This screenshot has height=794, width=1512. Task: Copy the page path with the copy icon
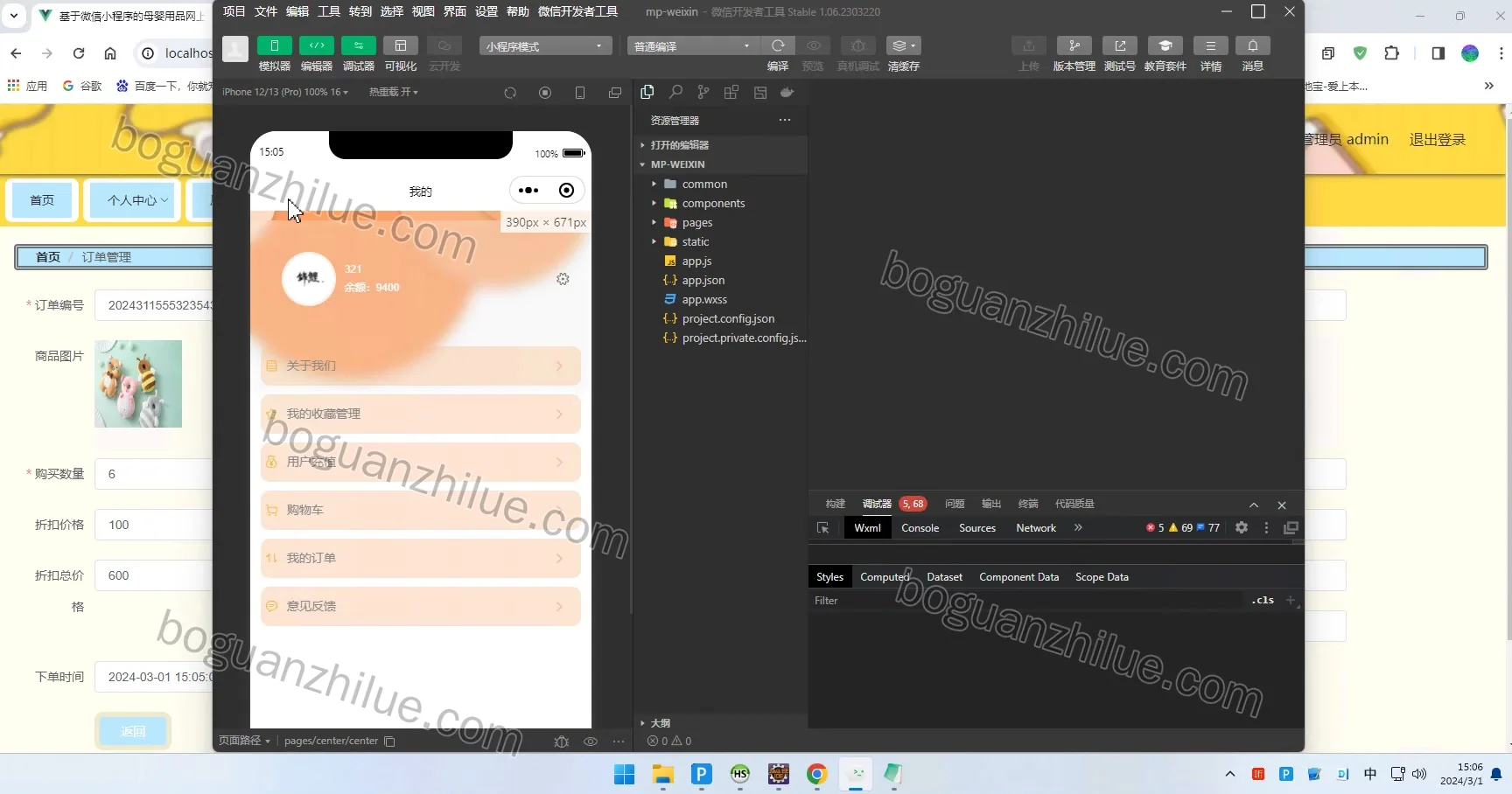[x=390, y=742]
